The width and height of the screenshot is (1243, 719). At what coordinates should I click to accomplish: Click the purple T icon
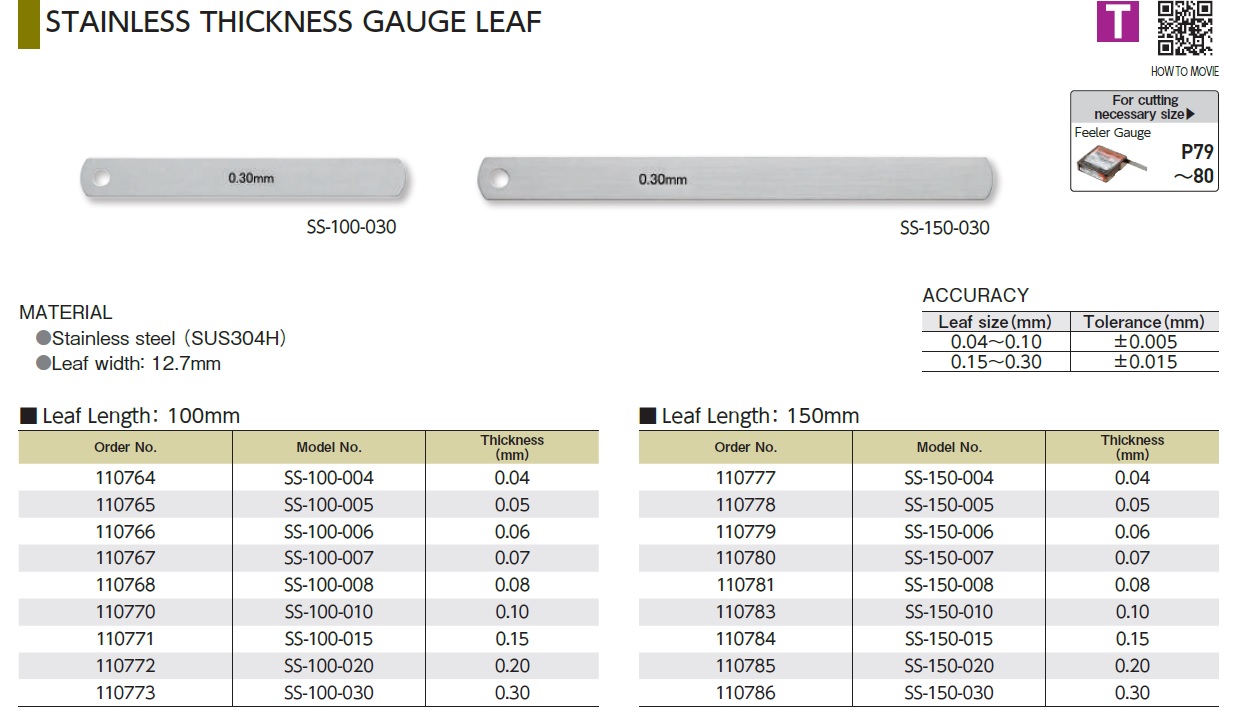[x=1118, y=23]
